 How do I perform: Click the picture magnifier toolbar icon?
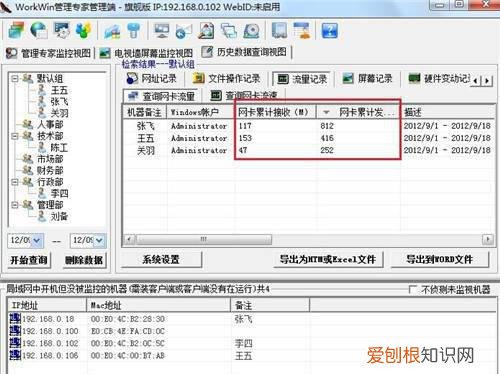[x=206, y=31]
